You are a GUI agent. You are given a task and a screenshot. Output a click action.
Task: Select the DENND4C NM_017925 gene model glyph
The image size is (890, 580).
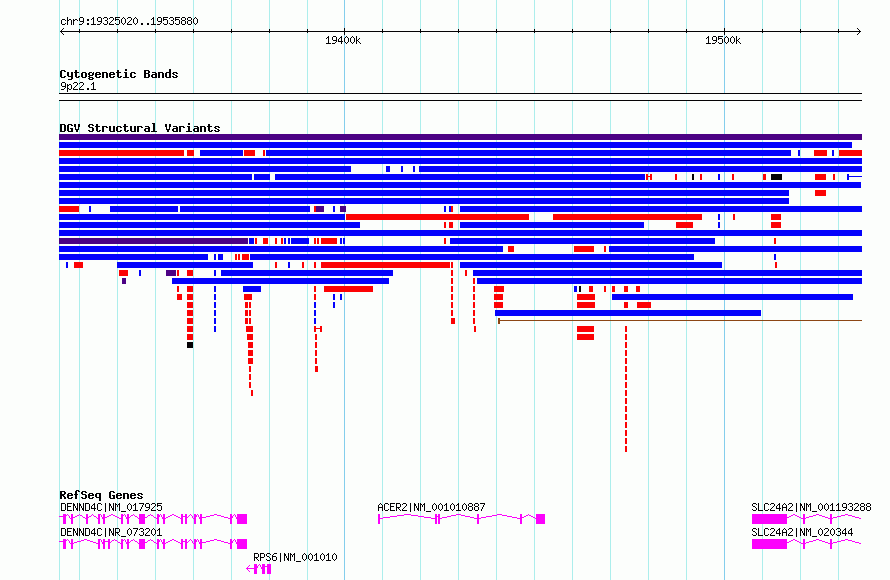[x=153, y=519]
